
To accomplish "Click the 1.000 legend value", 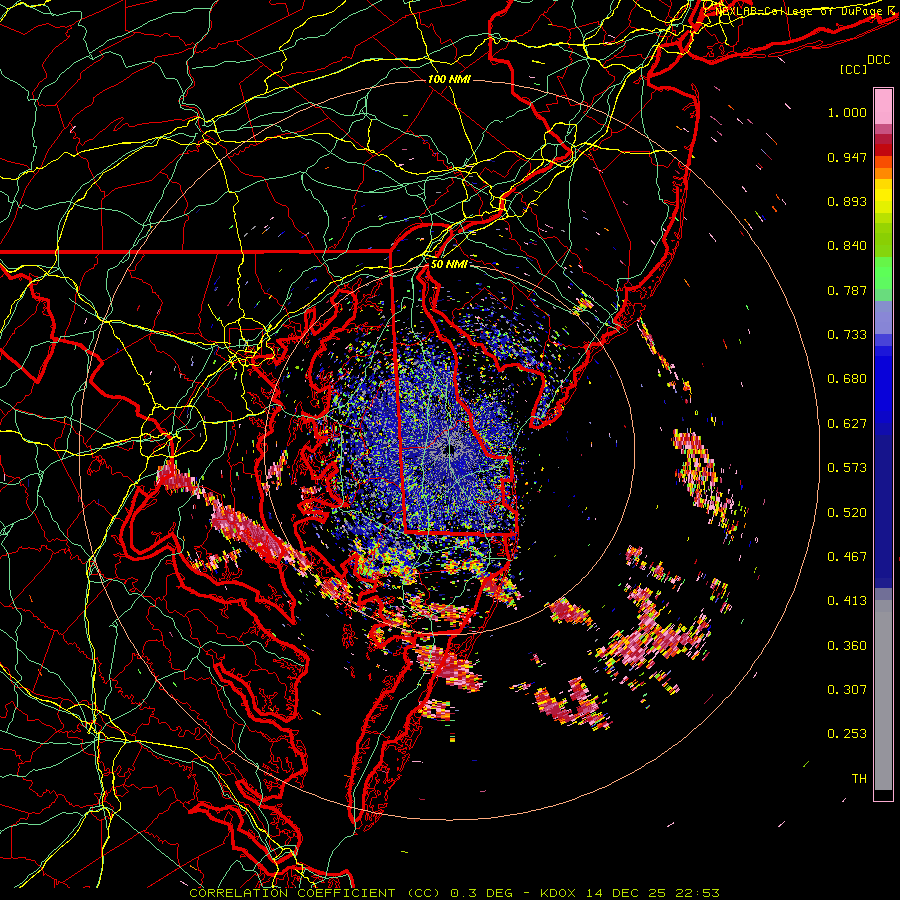I will click(x=847, y=112).
